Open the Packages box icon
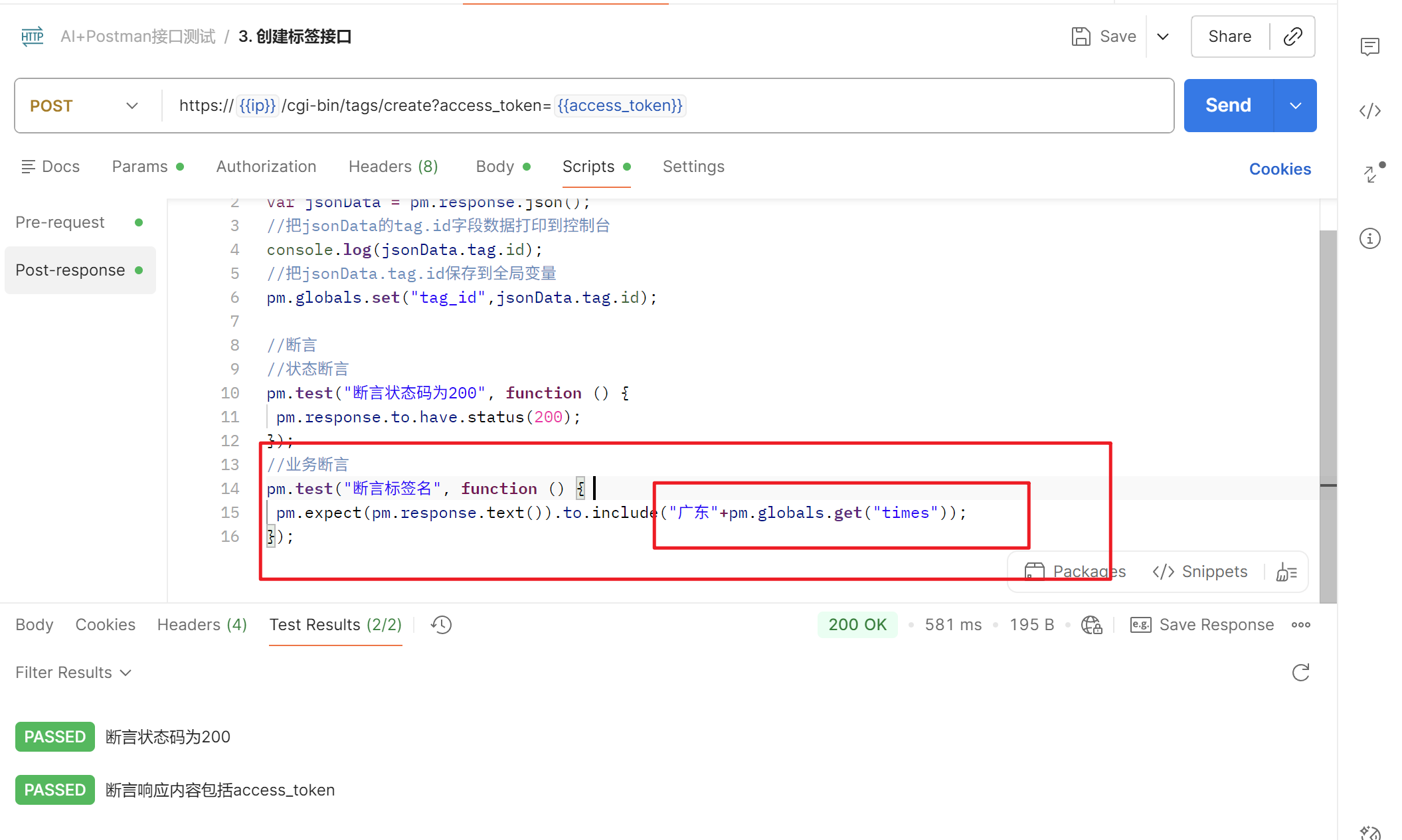The width and height of the screenshot is (1402, 840). pos(1034,572)
